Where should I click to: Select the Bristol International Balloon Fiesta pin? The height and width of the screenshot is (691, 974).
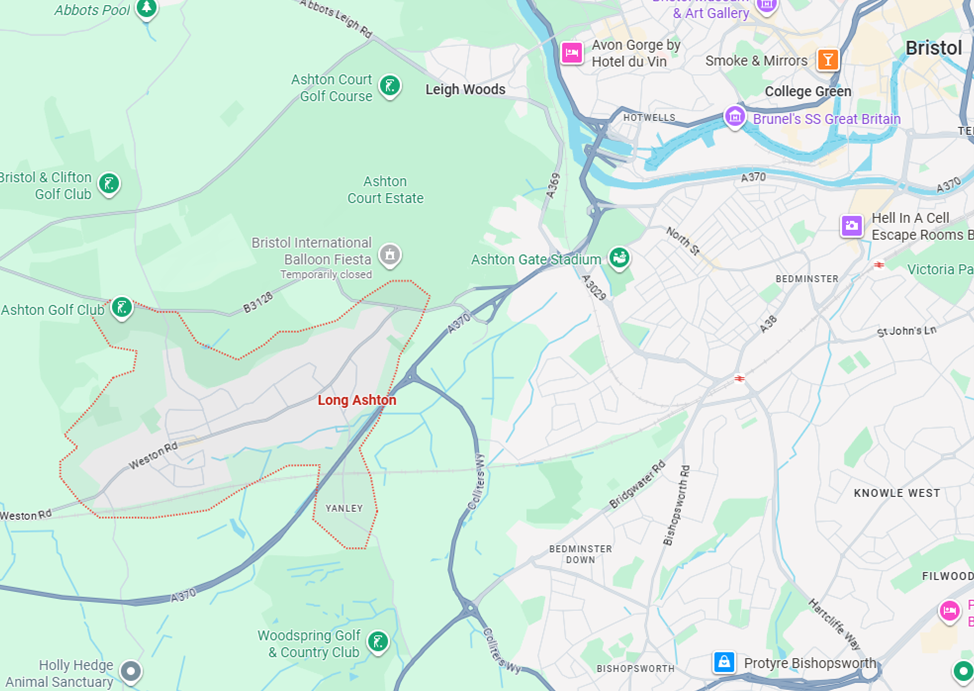[390, 255]
